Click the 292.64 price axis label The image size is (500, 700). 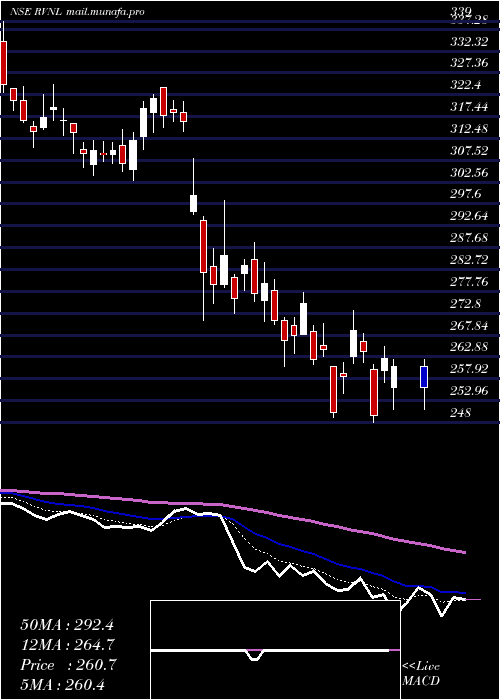[x=469, y=216]
